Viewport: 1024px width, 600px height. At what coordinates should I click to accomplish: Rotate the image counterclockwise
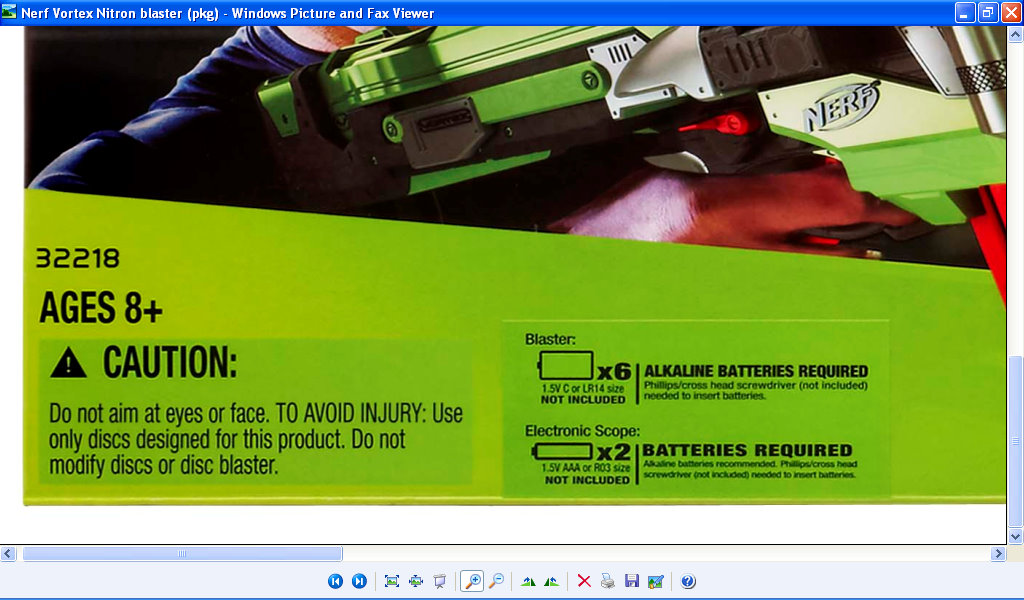tap(551, 581)
